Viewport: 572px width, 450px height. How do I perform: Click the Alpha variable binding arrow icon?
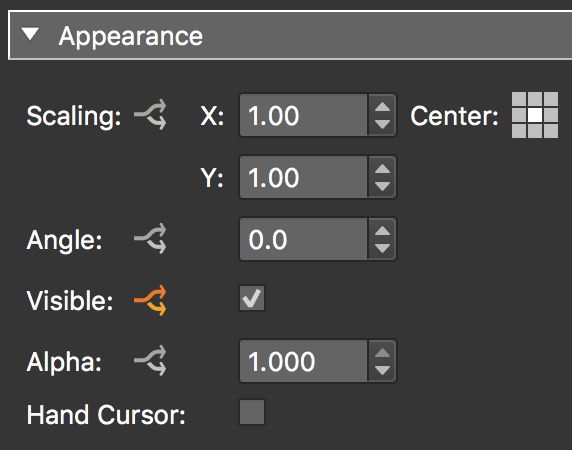[151, 361]
